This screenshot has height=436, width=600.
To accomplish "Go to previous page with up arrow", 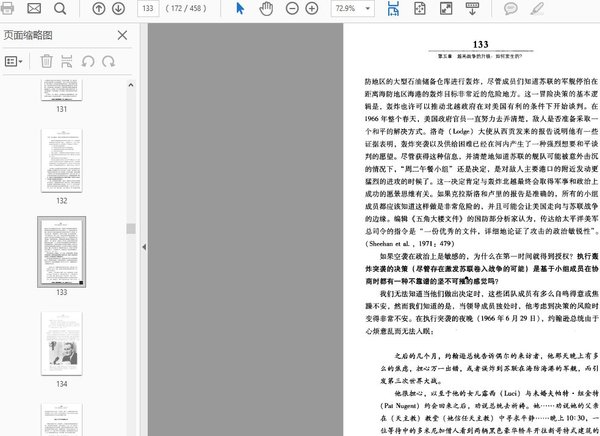I will (x=98, y=9).
